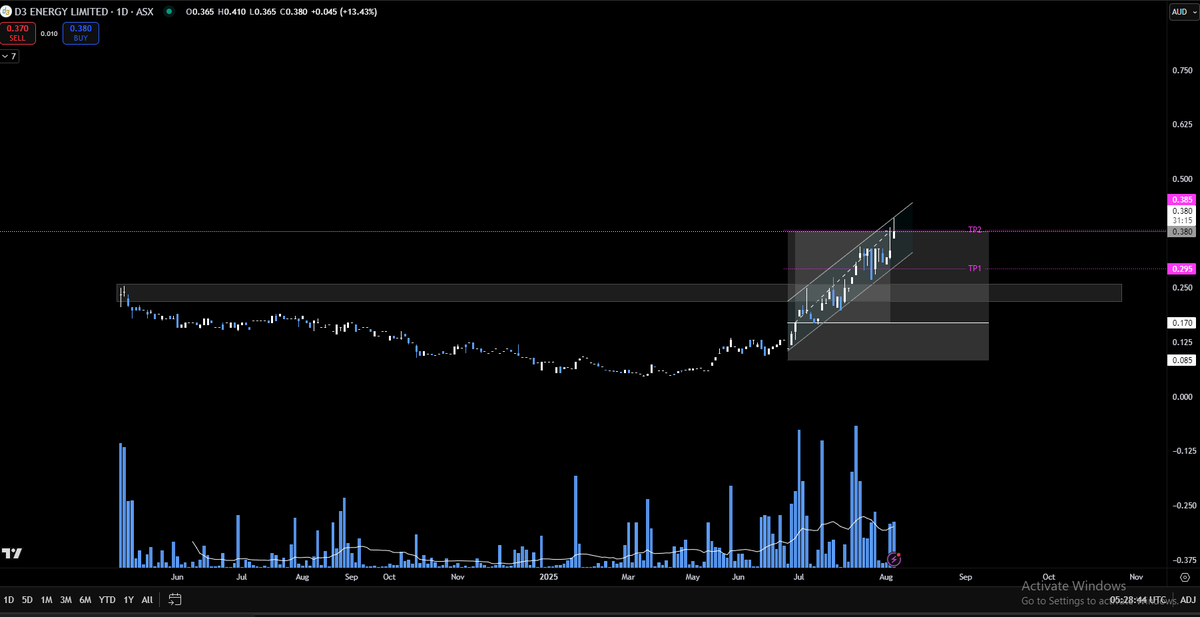Click the red 0.370 SELL button

coord(16,32)
